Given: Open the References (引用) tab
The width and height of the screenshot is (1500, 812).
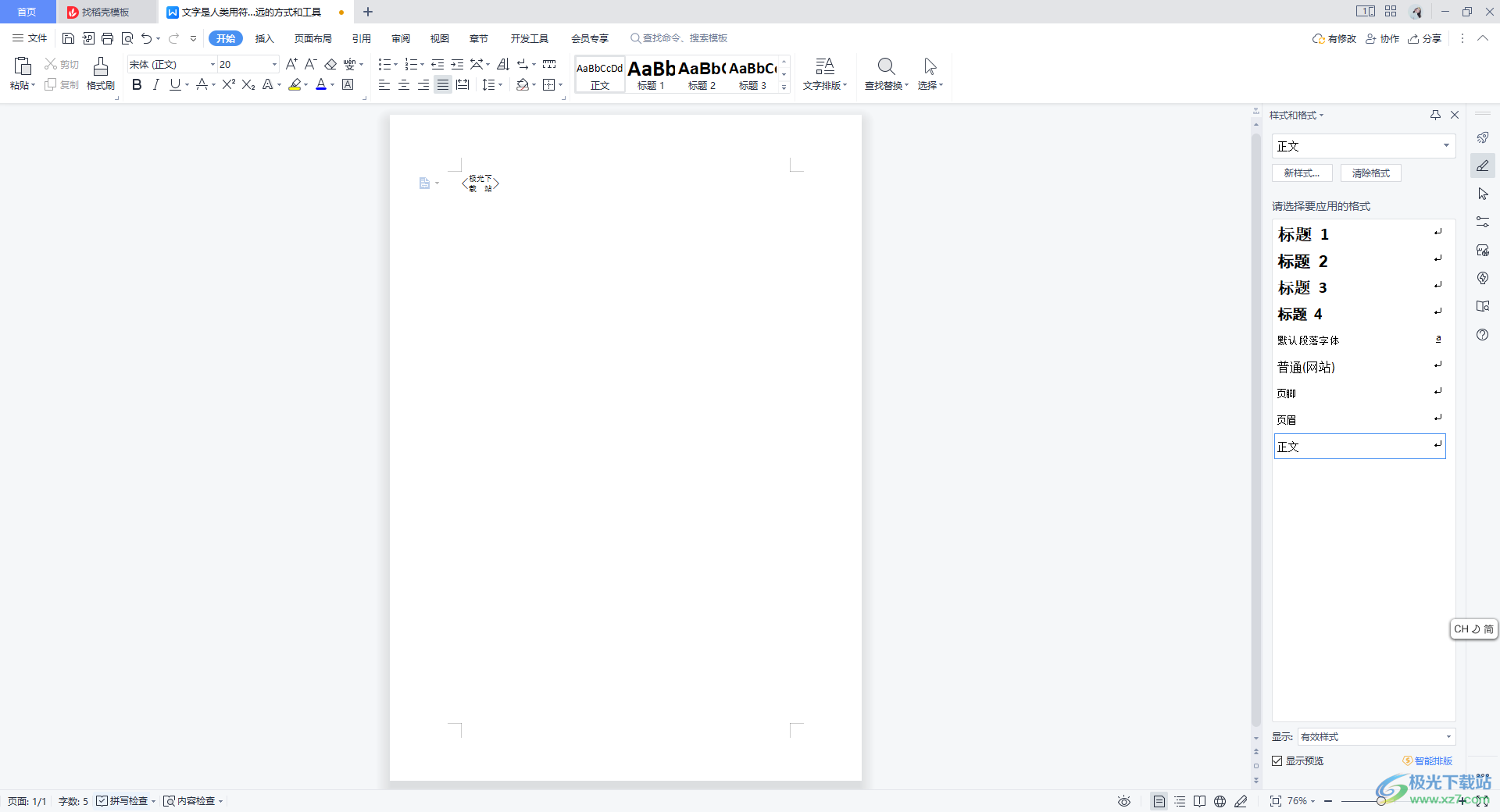Looking at the screenshot, I should point(362,38).
